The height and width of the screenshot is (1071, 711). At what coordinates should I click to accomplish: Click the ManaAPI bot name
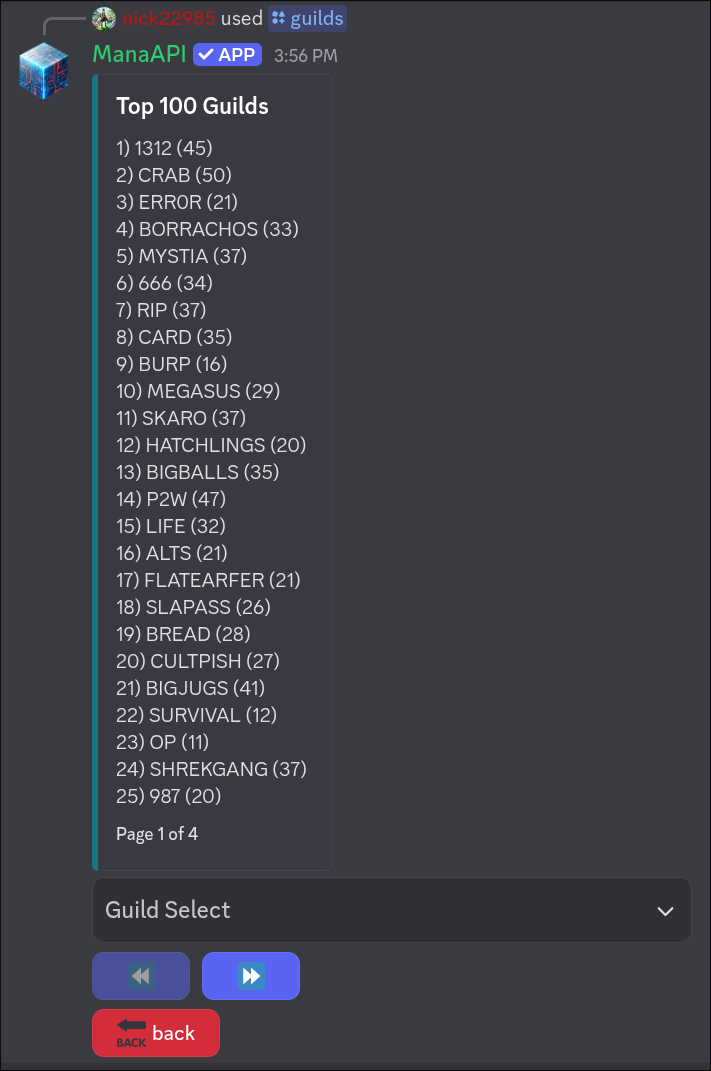pyautogui.click(x=138, y=55)
